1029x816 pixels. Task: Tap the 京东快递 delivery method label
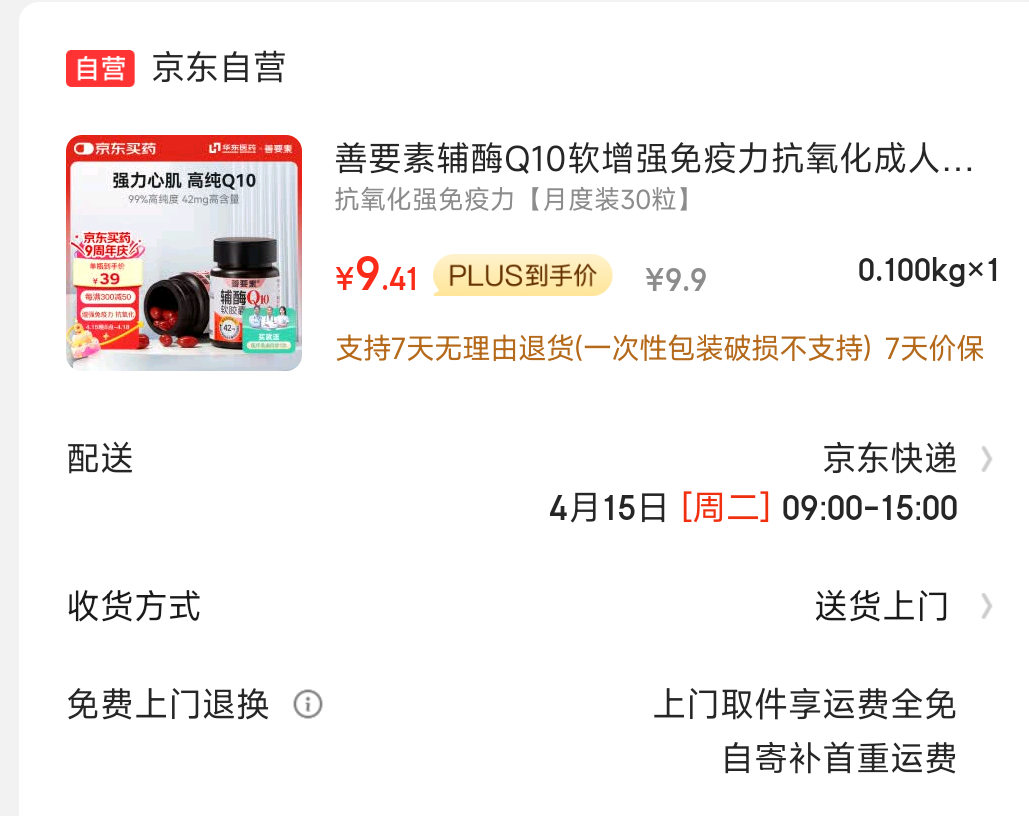coord(890,458)
